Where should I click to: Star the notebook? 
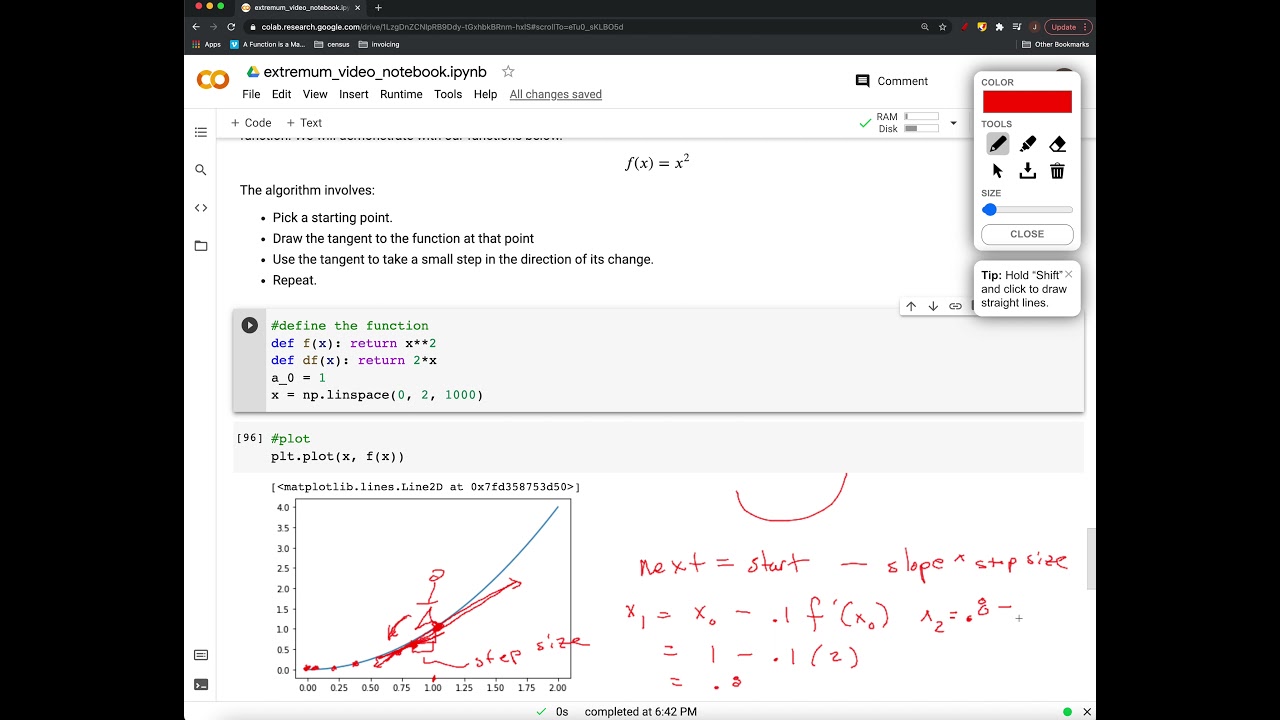508,71
